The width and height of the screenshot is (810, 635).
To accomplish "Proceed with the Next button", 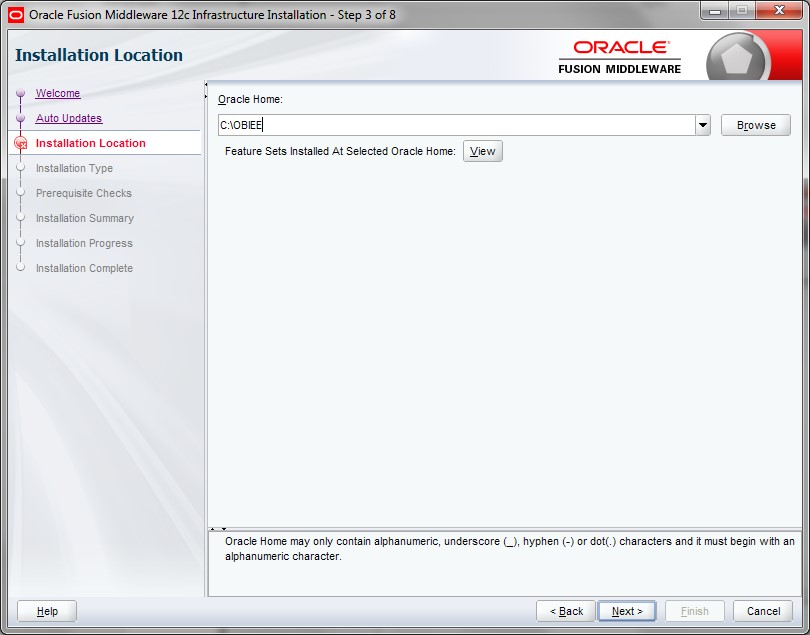I will pyautogui.click(x=626, y=611).
